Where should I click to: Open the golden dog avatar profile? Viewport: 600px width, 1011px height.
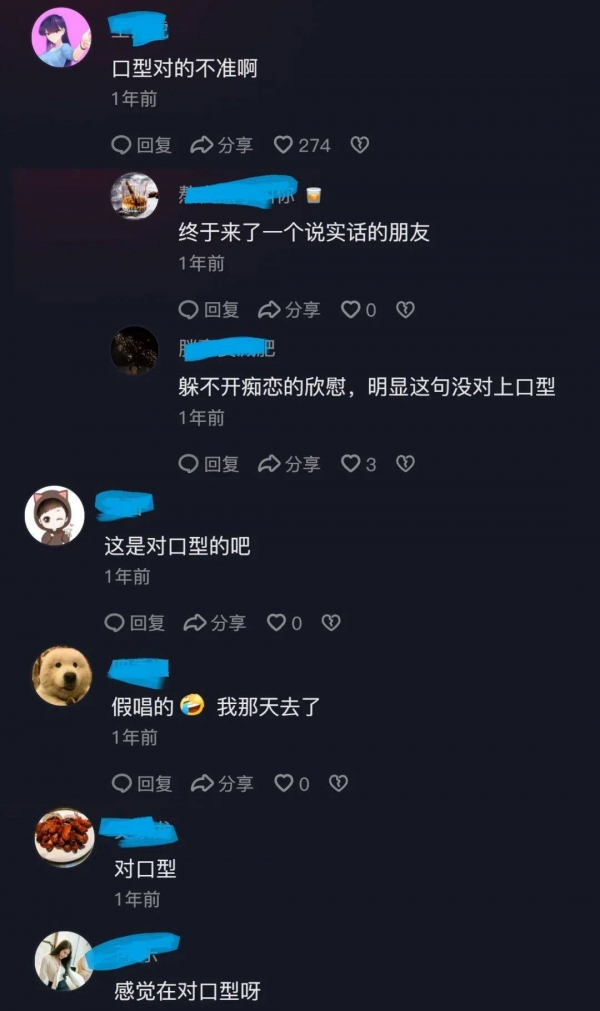point(62,676)
